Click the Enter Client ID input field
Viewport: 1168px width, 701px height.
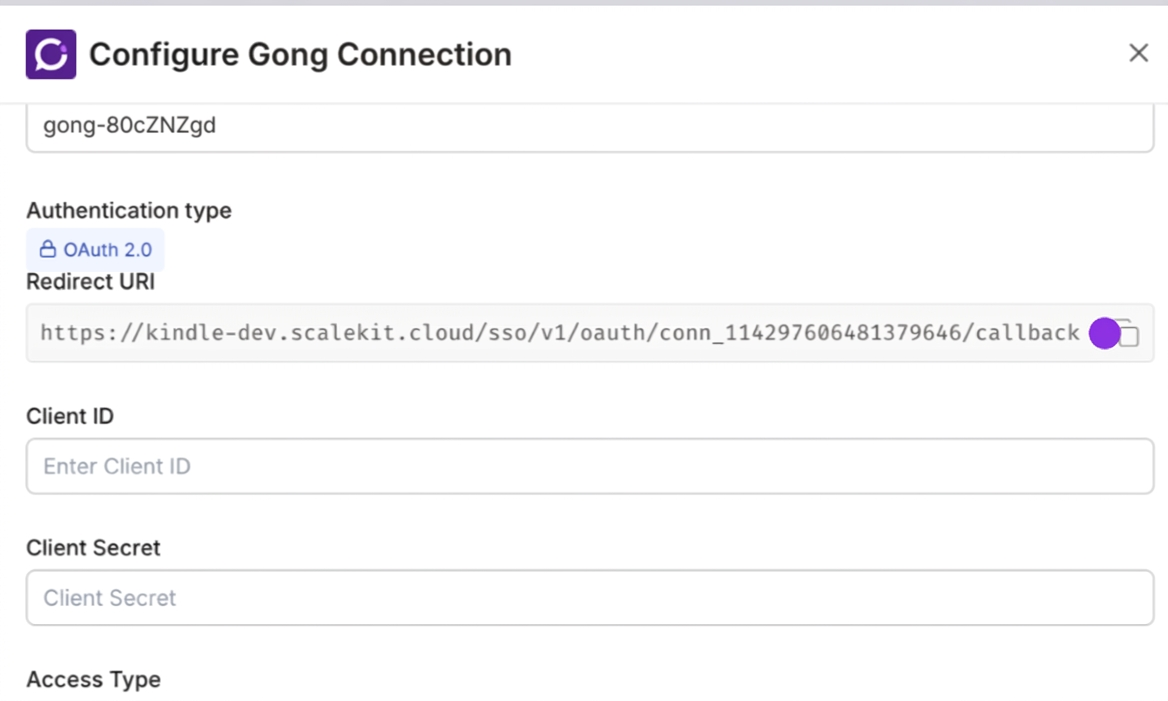[x=588, y=466]
